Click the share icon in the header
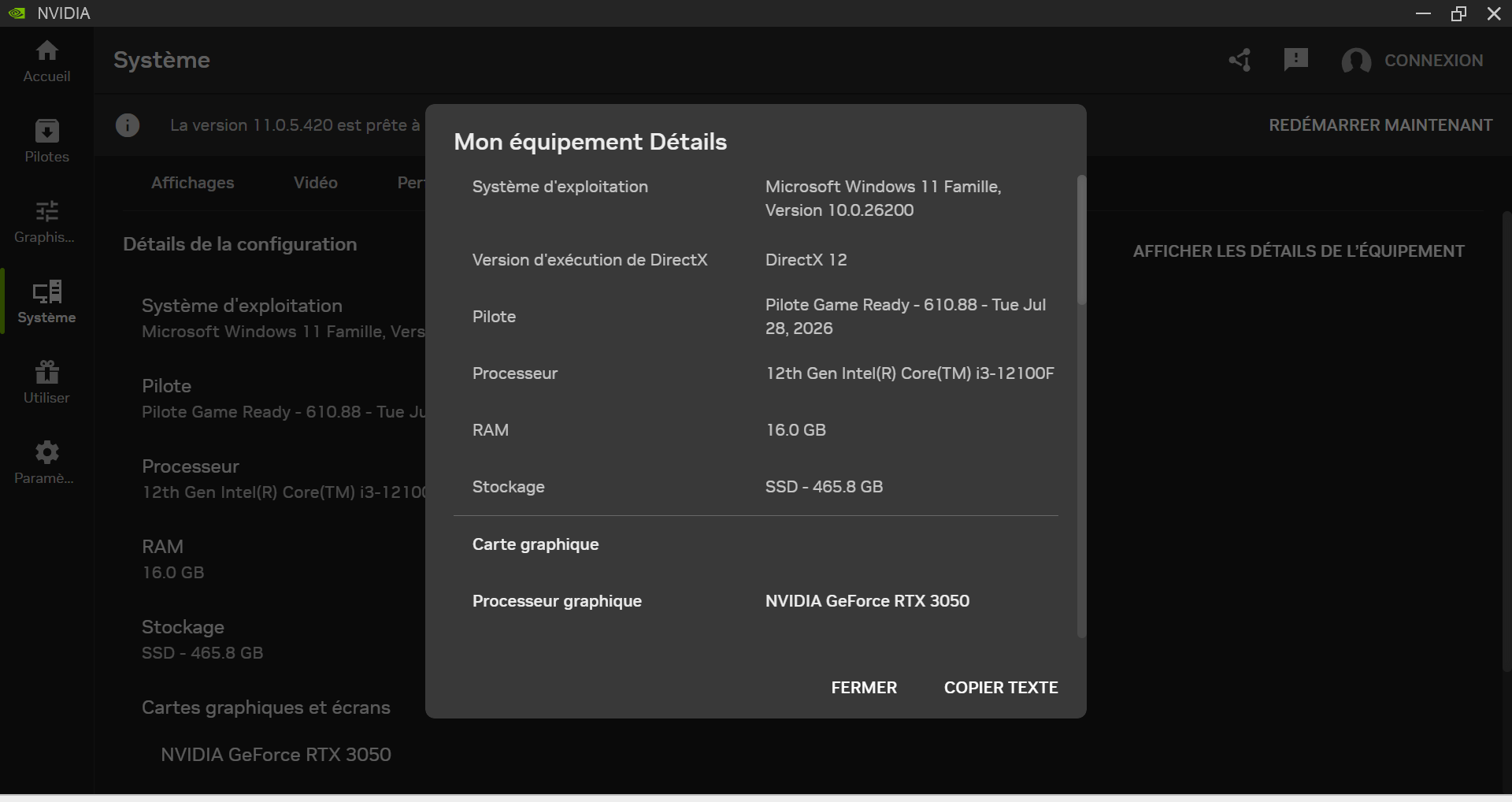This screenshot has width=1512, height=802. tap(1240, 60)
